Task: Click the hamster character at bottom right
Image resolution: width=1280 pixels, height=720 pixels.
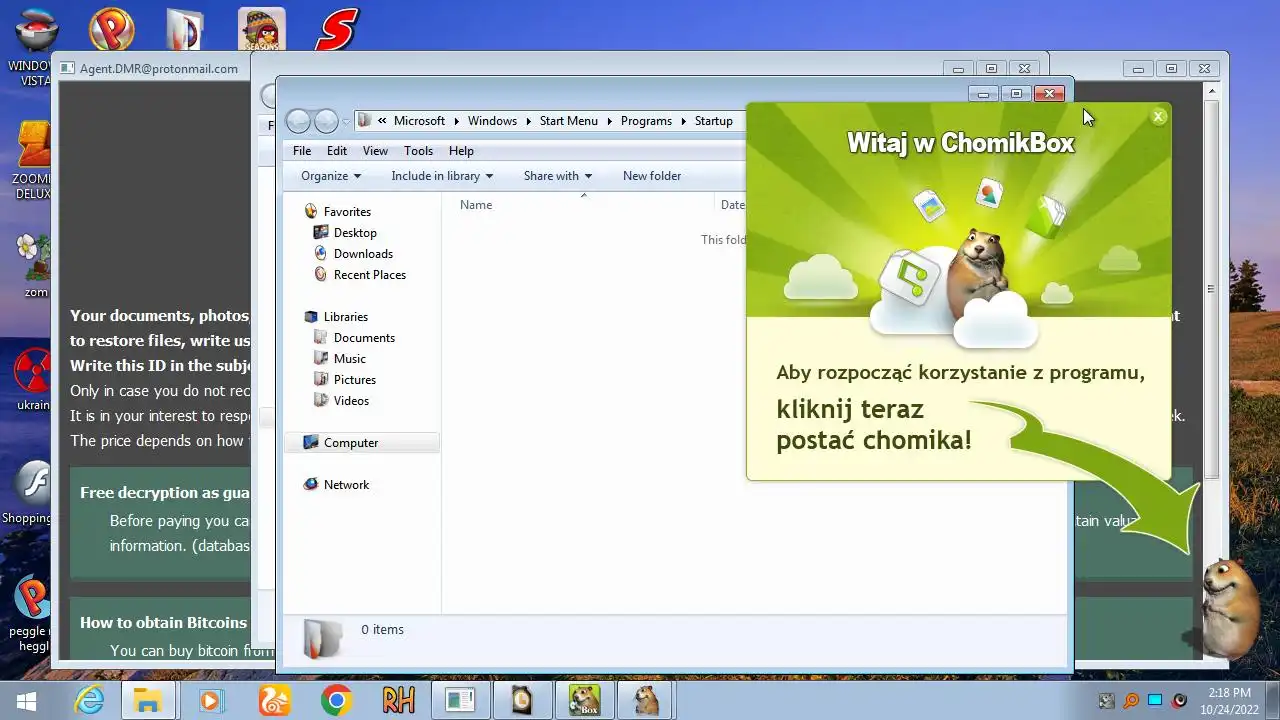Action: coord(1228,607)
